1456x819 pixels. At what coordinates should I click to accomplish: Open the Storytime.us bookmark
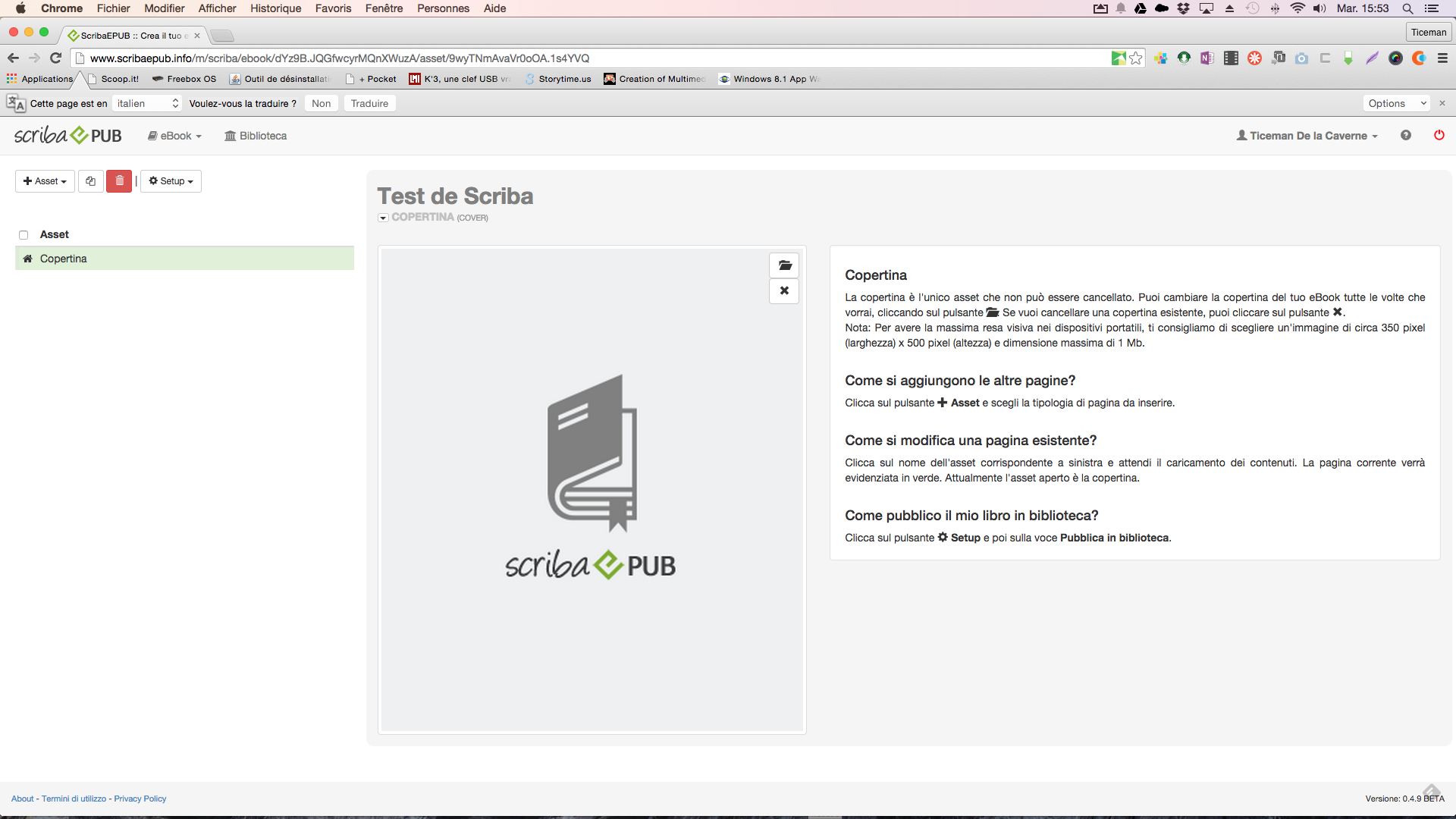[x=558, y=79]
